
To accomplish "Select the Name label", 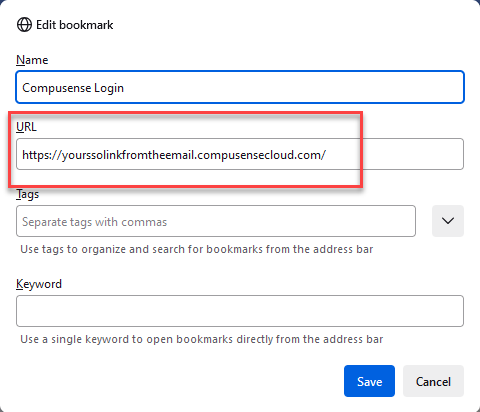I will click(x=32, y=60).
